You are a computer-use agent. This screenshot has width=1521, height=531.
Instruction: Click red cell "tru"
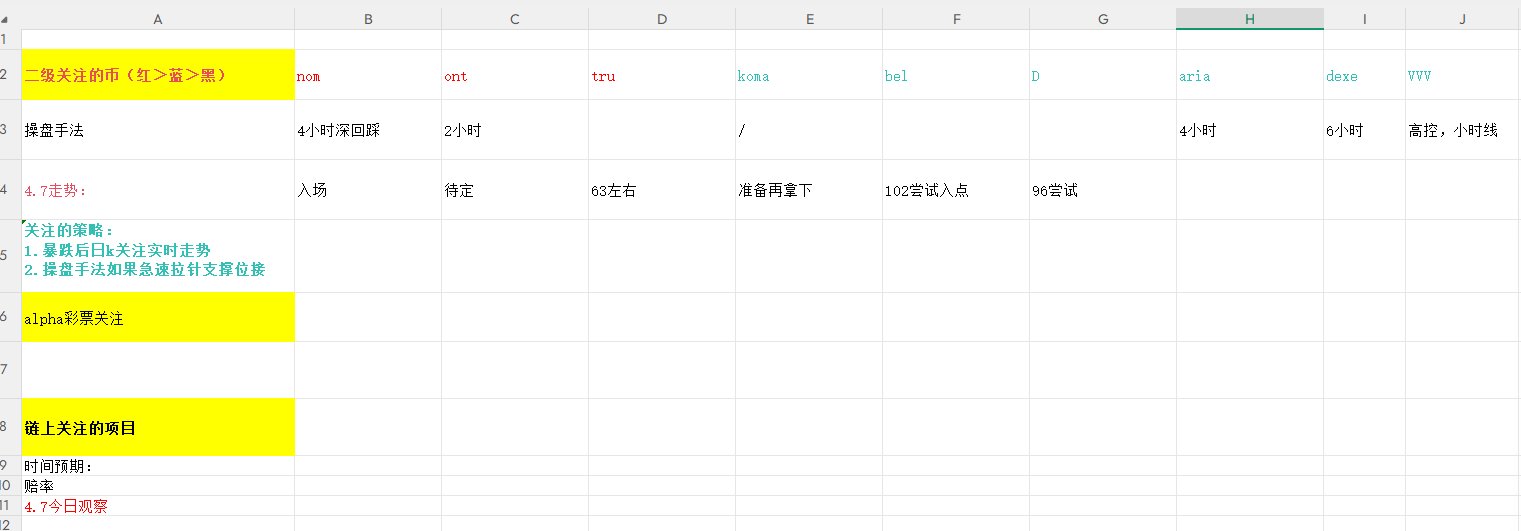662,75
